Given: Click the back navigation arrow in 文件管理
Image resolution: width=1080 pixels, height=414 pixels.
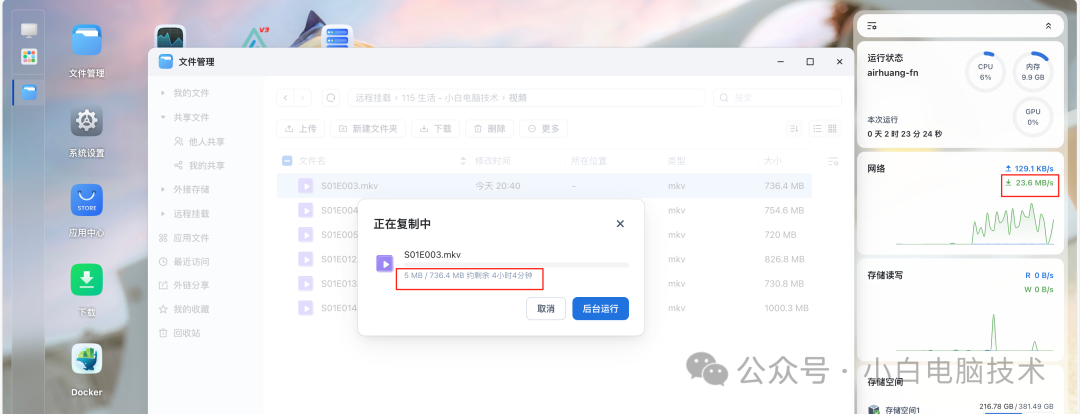Looking at the screenshot, I should pyautogui.click(x=286, y=98).
